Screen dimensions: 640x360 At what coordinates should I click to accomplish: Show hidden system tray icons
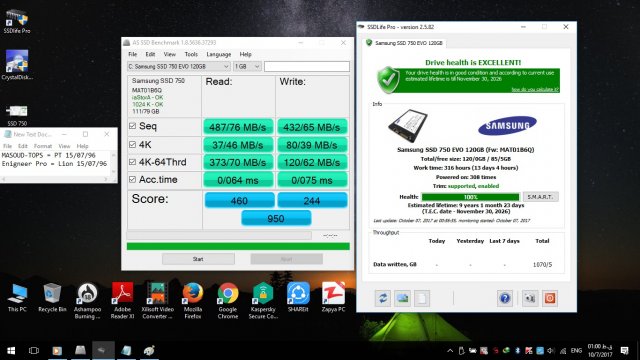click(450, 351)
